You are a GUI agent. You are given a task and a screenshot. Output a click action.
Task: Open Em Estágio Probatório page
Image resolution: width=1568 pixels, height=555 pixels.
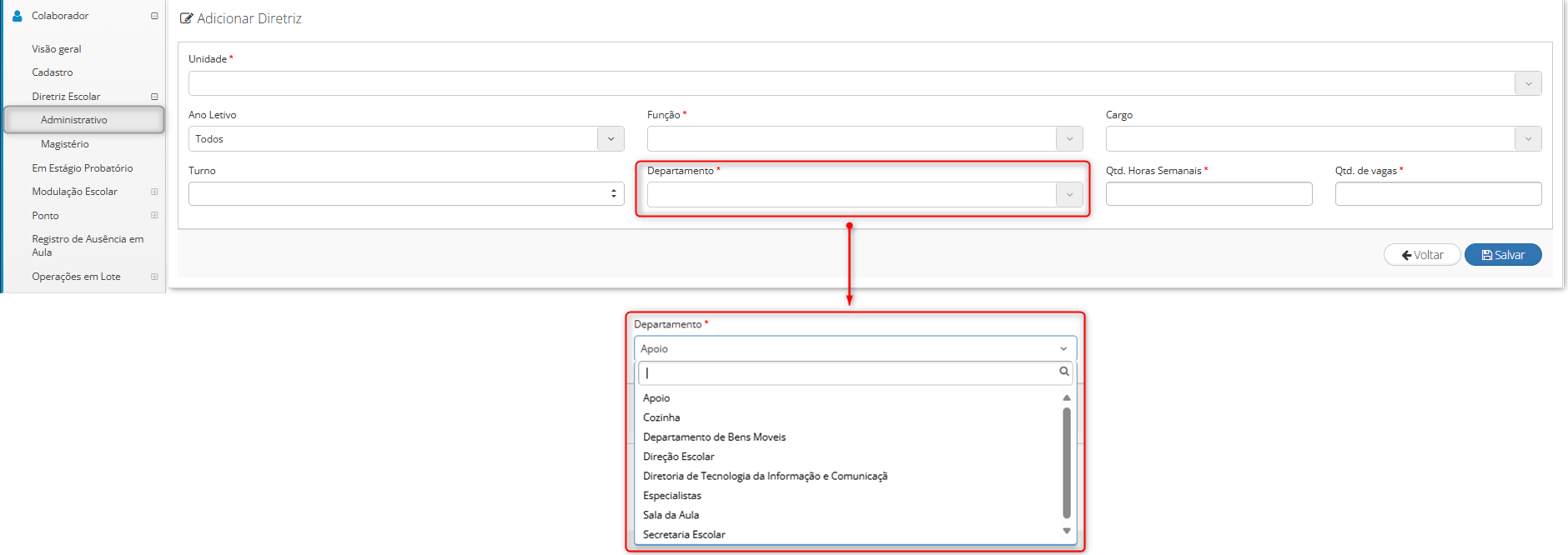pos(83,168)
